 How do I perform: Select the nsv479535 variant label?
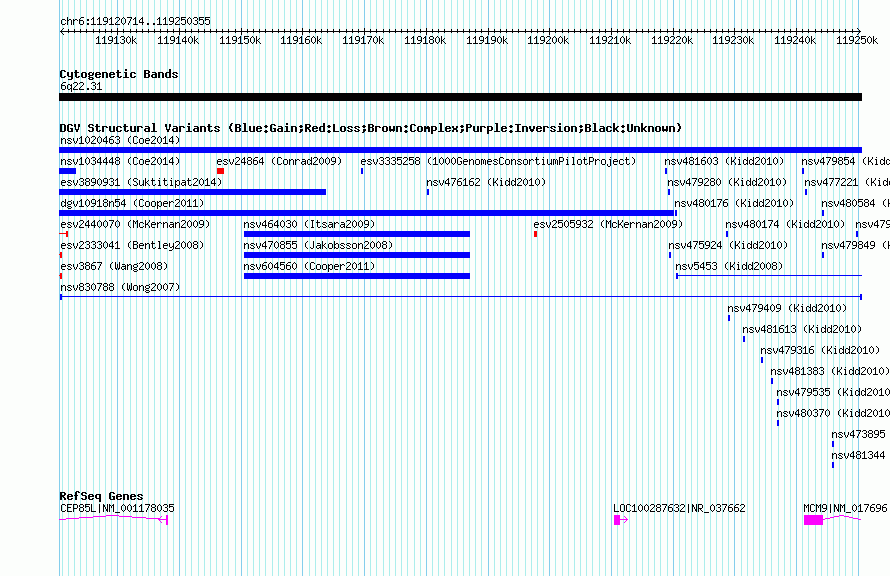[833, 392]
